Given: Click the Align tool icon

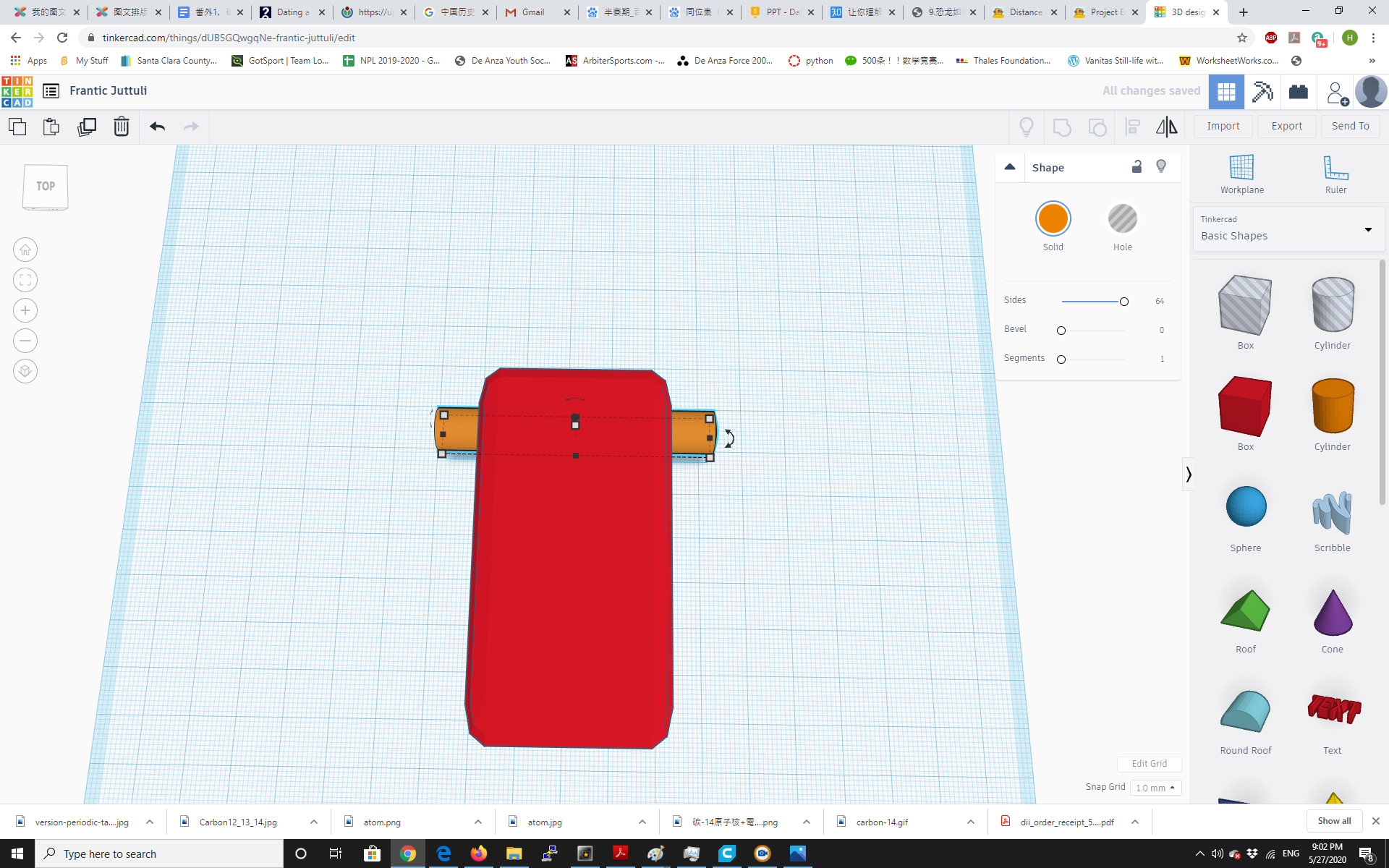Looking at the screenshot, I should point(1133,127).
